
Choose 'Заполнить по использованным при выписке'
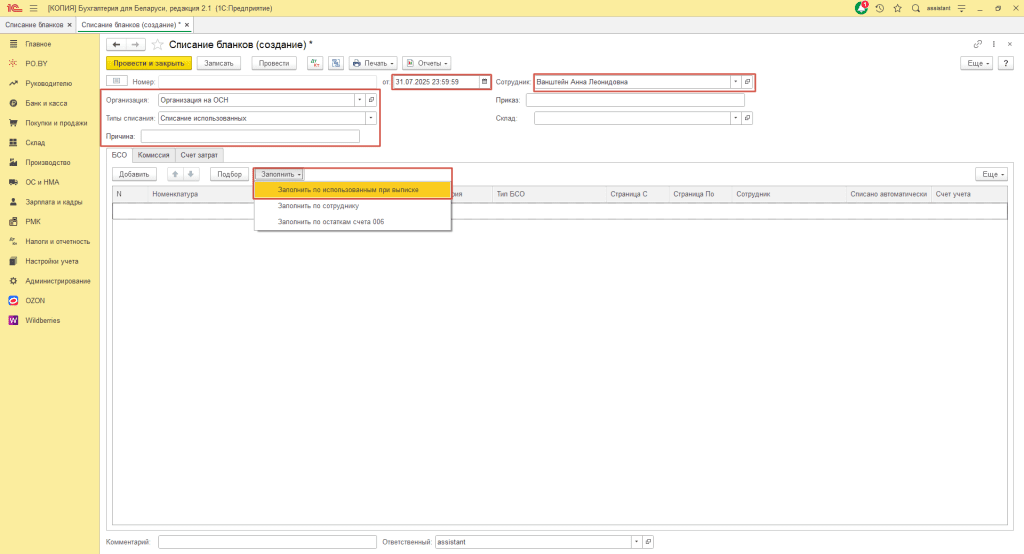353,189
